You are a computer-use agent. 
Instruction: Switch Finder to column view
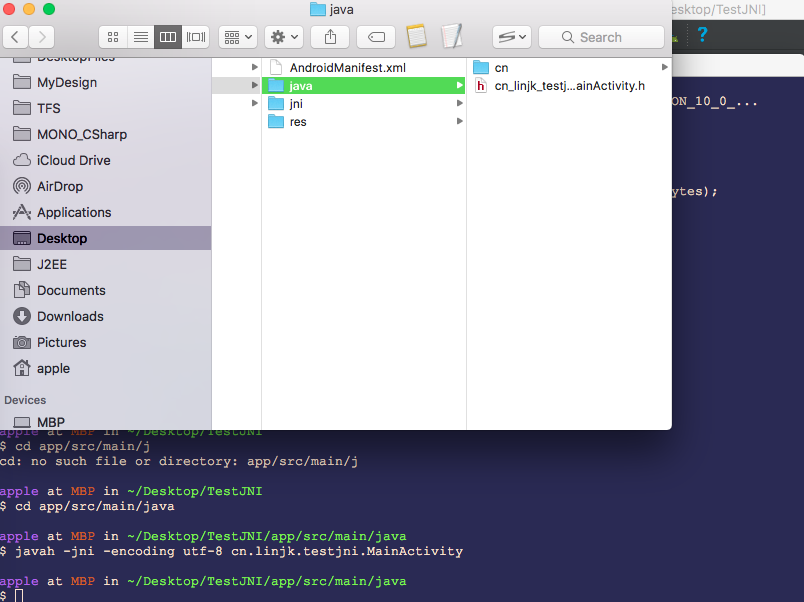(168, 37)
